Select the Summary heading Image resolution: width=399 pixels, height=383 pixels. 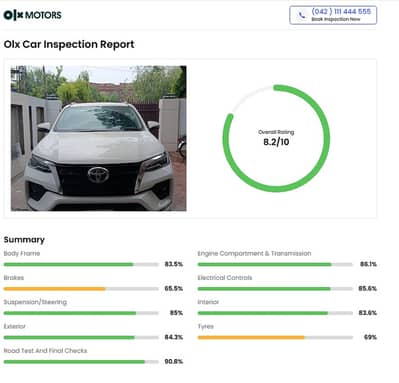point(24,240)
